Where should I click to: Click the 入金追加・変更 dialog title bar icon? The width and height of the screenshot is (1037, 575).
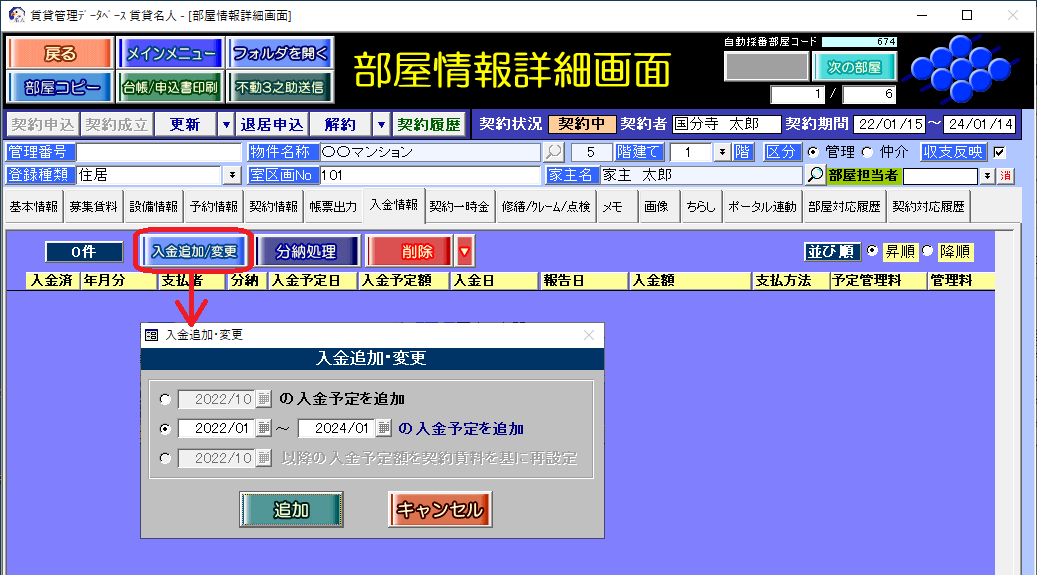[152, 336]
